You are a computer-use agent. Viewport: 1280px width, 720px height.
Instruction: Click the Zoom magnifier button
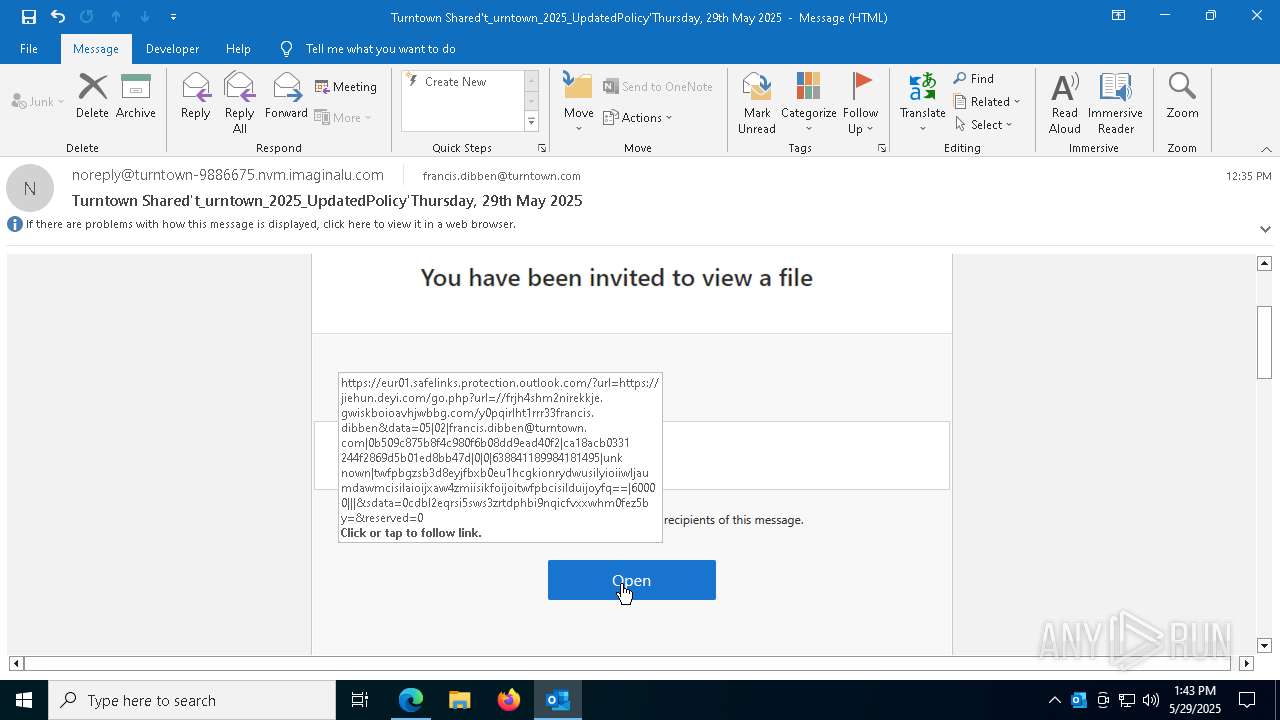pos(1182,97)
